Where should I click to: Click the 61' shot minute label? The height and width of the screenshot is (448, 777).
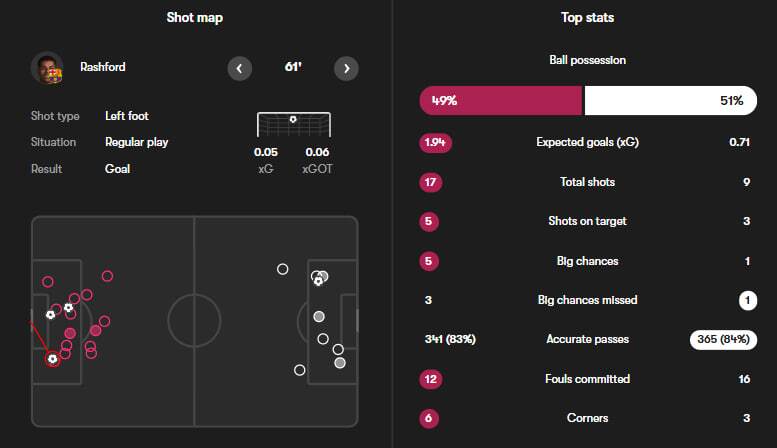(x=292, y=68)
